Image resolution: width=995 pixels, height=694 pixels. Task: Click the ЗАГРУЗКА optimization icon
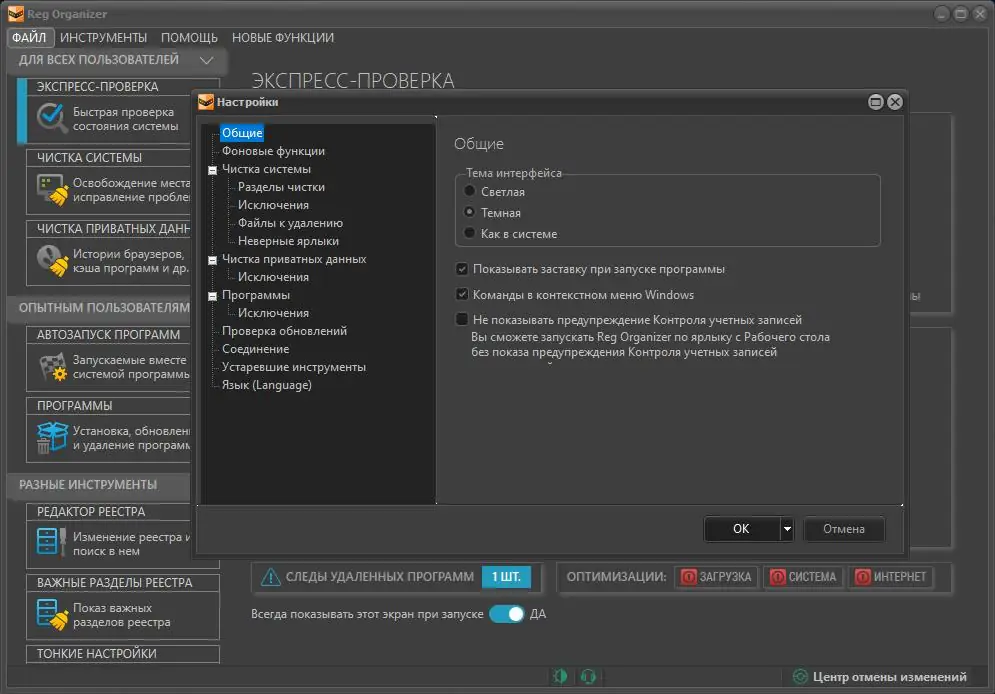(688, 577)
